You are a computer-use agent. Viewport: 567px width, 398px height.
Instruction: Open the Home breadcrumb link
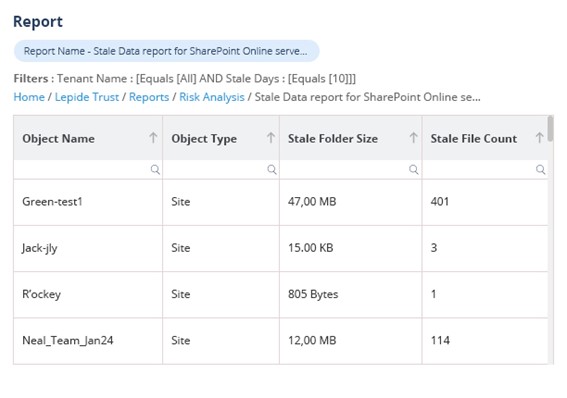coord(29,97)
